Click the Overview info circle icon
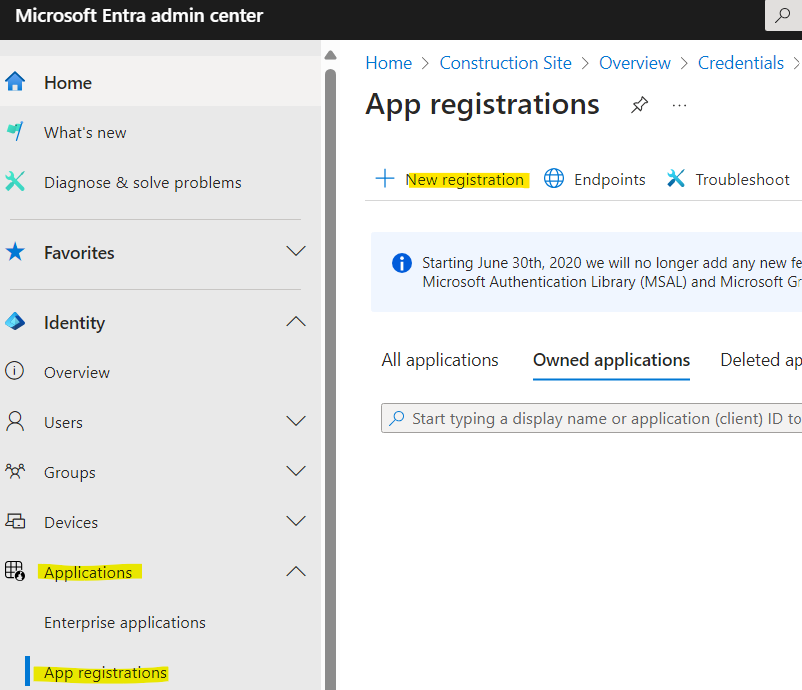The image size is (802, 690). point(14,371)
